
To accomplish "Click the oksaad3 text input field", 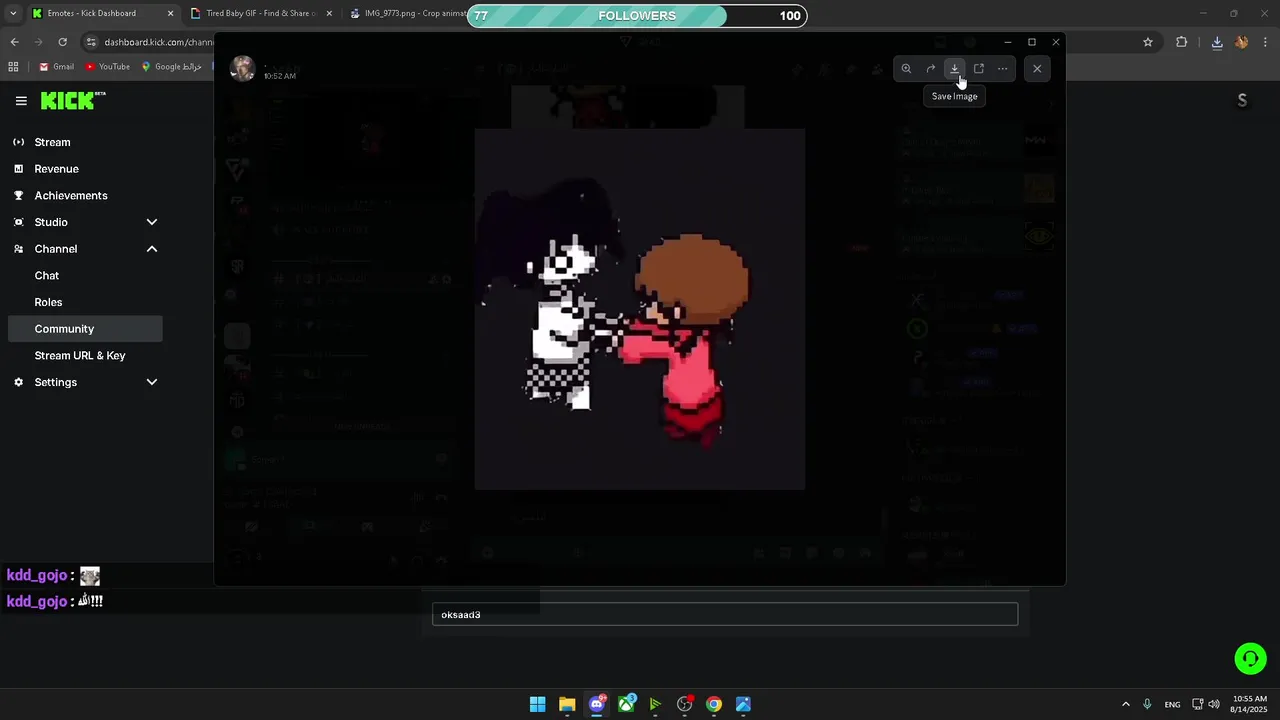I will click(x=725, y=614).
